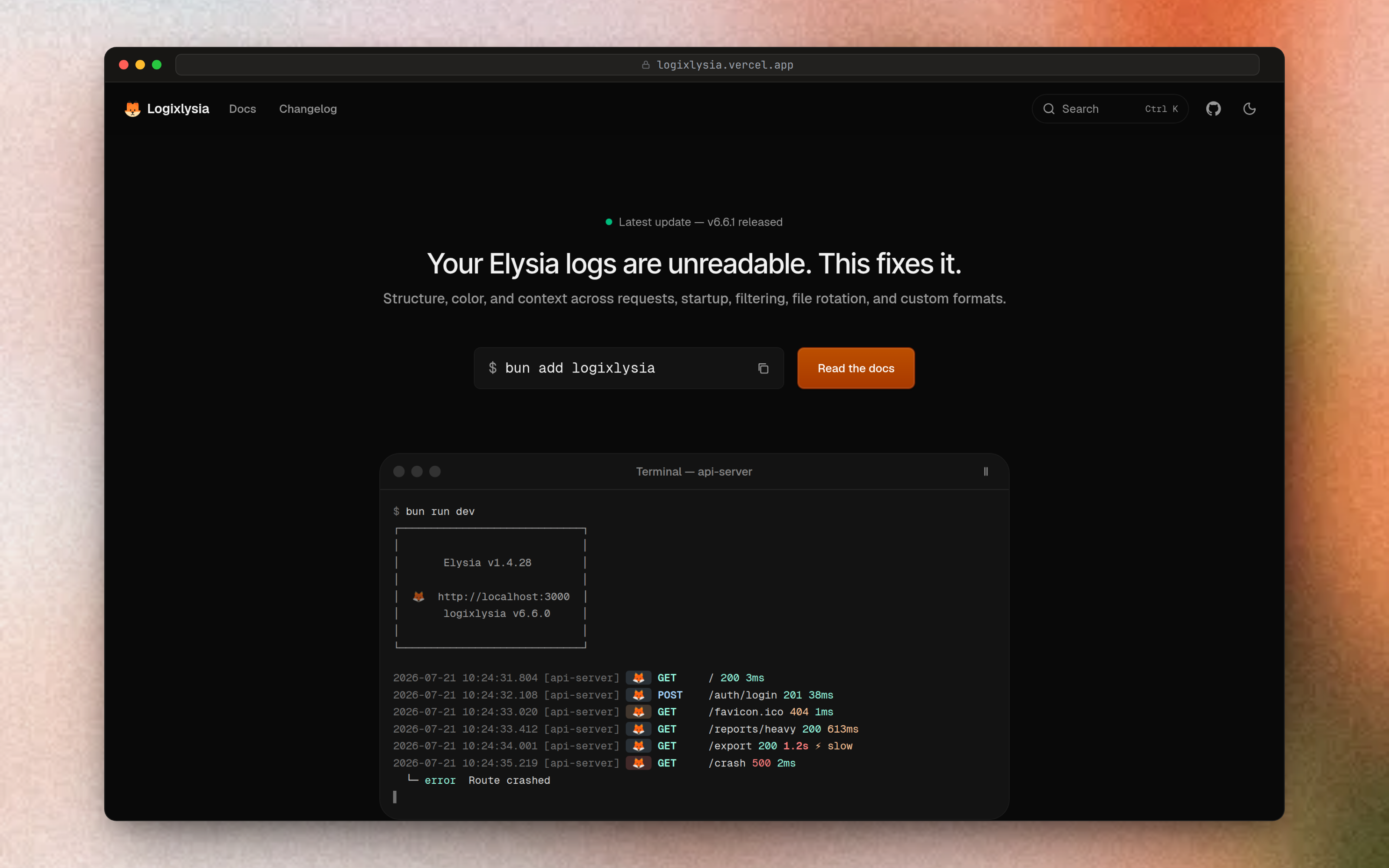This screenshot has height=868, width=1389.
Task: Click the browser address bar
Action: [x=717, y=65]
